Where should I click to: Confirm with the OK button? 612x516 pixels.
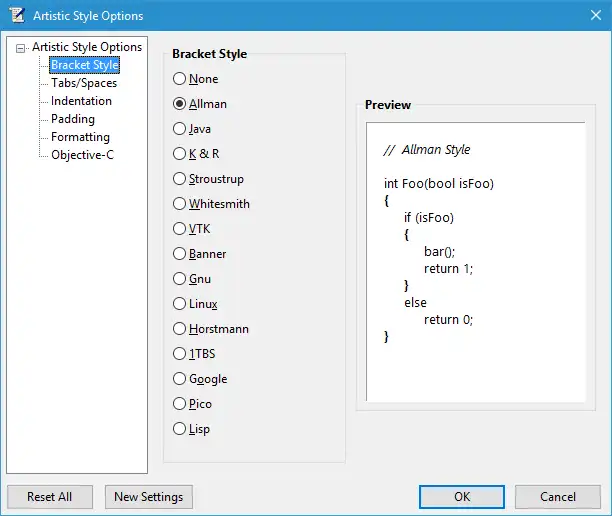[x=462, y=497]
